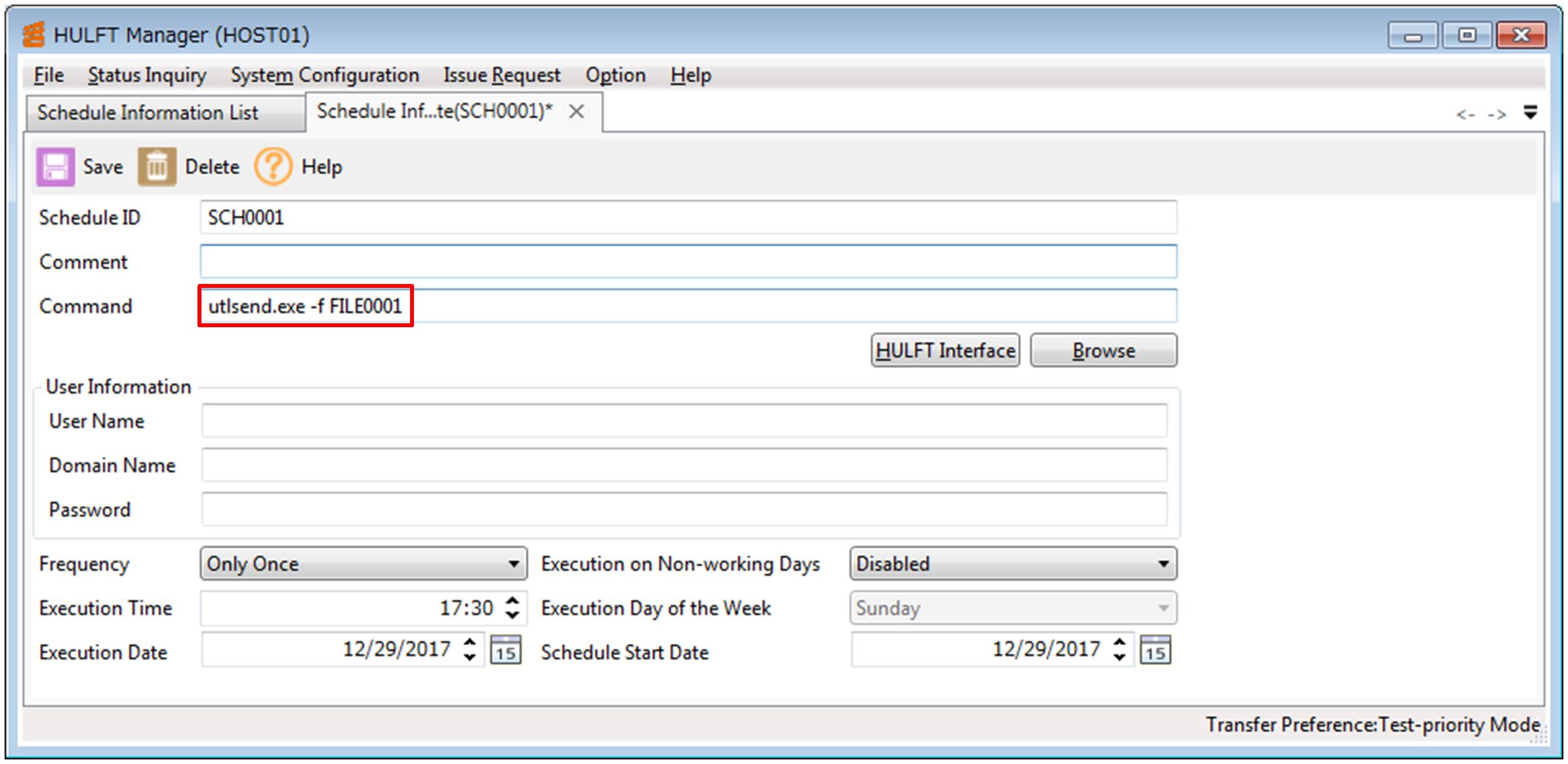The image size is (1568, 764).
Task: Go to next tab with -> arrow
Action: (1496, 115)
